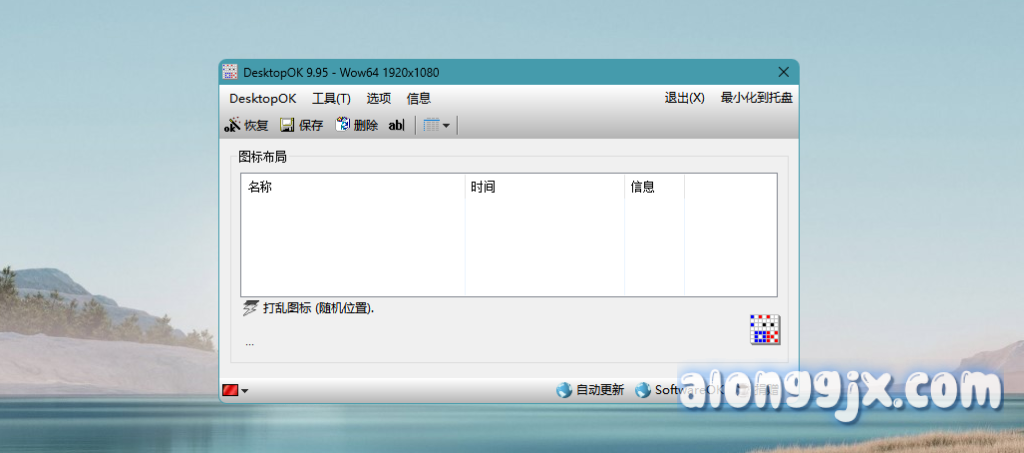
Task: Sort list by the 名称 column header
Action: coord(260,187)
